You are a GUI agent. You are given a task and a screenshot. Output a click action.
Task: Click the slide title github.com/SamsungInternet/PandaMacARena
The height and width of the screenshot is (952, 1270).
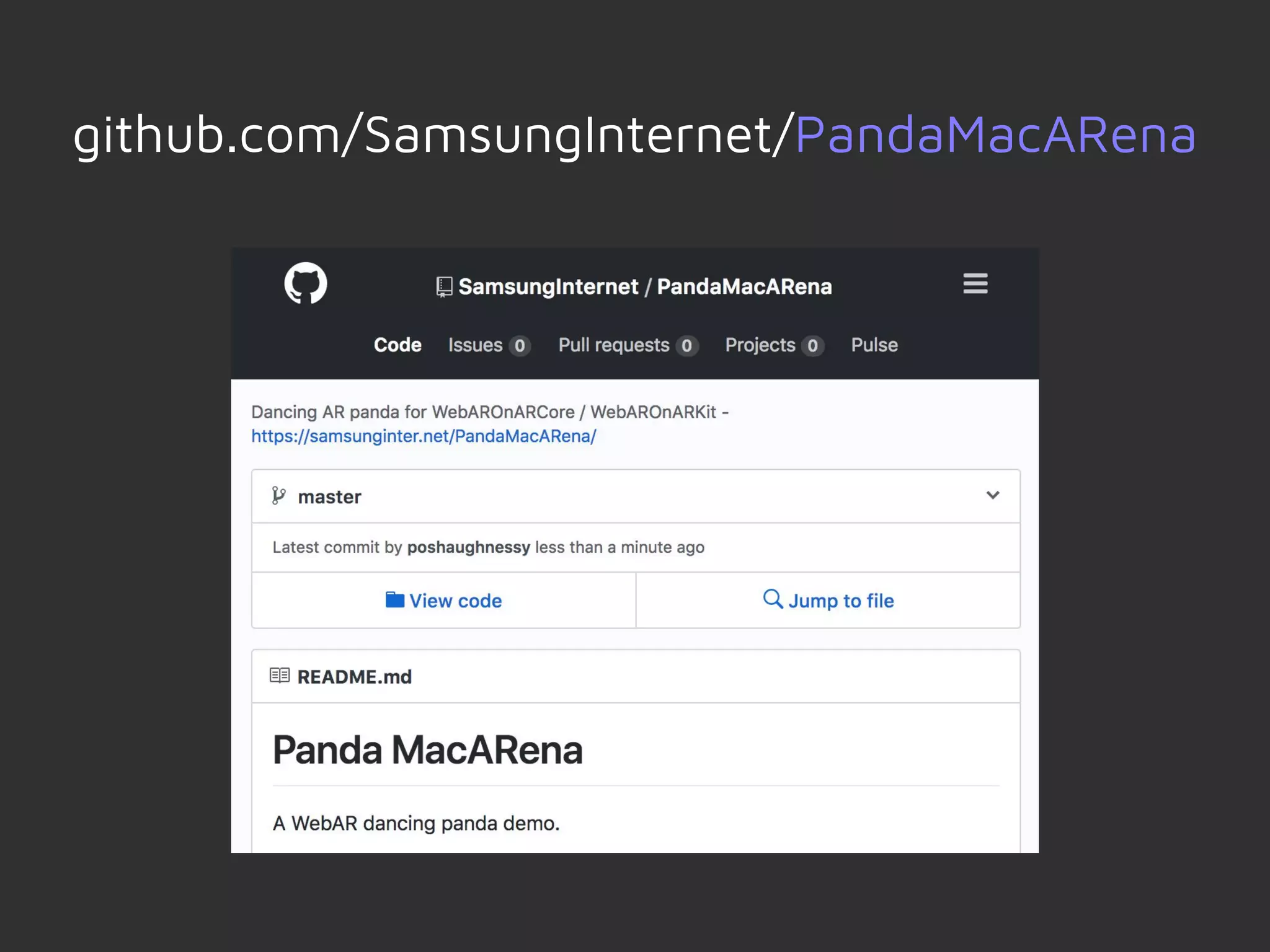[635, 135]
